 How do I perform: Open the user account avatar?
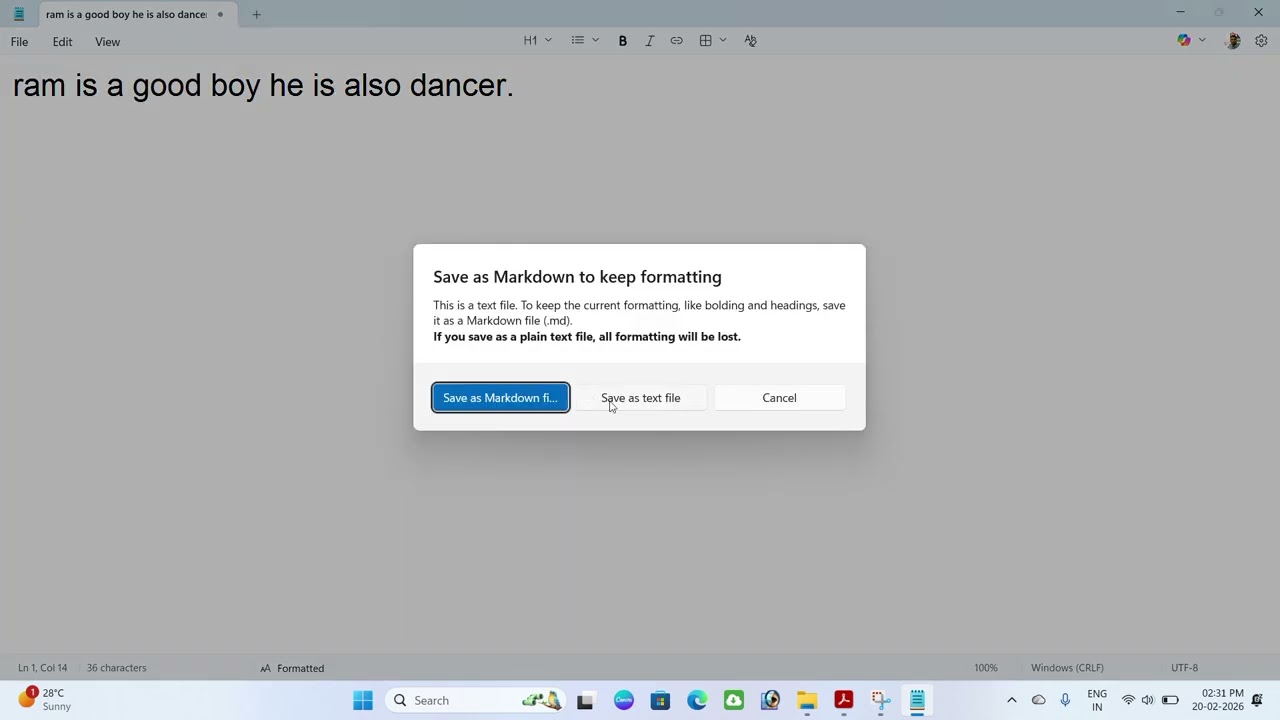(1233, 41)
